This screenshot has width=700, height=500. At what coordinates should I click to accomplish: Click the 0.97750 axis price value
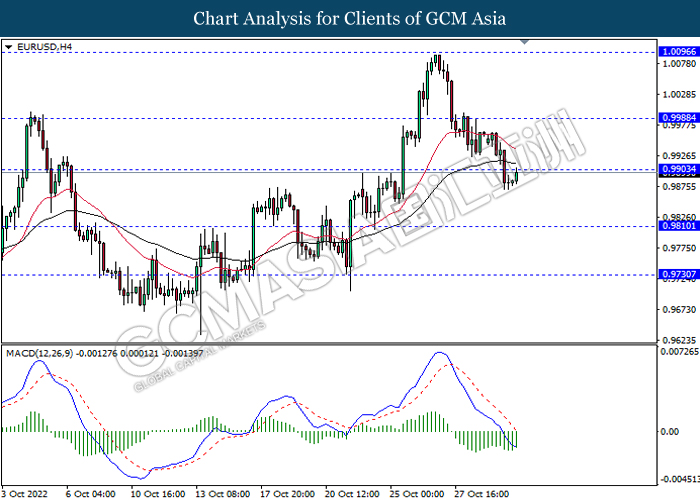[679, 248]
